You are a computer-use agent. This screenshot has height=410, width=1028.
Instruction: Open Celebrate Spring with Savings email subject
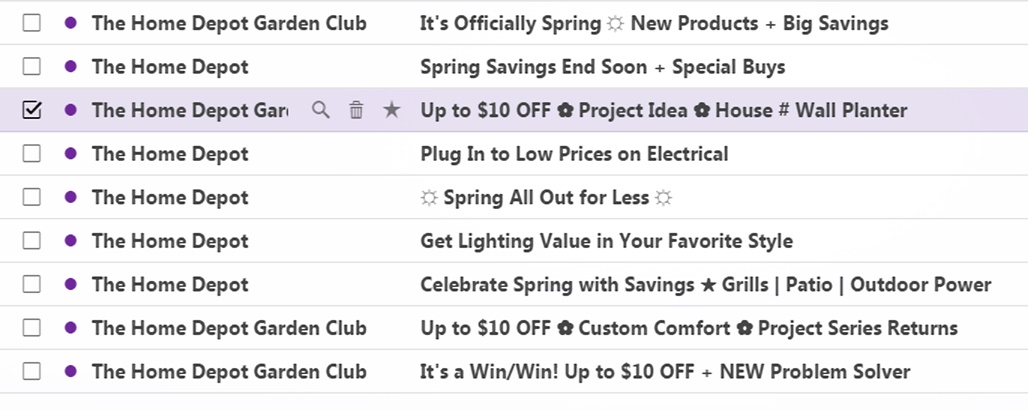coord(705,284)
